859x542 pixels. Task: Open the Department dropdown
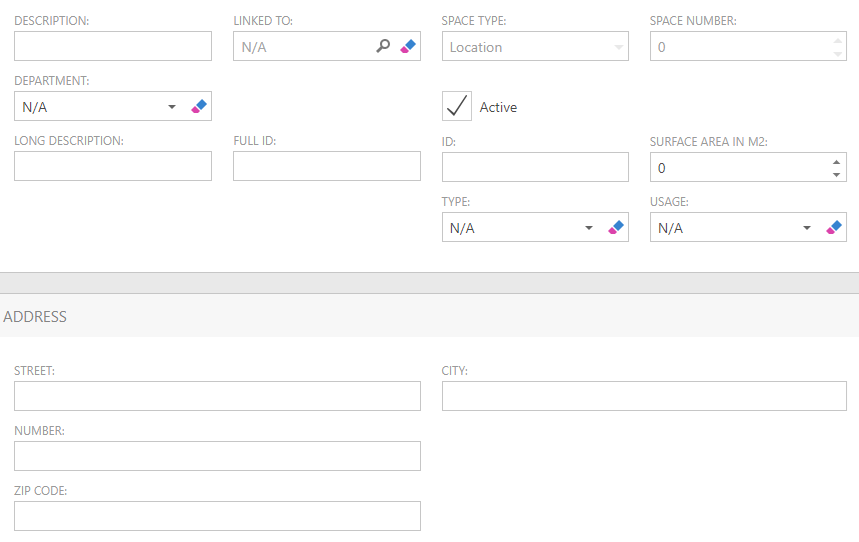[172, 107]
